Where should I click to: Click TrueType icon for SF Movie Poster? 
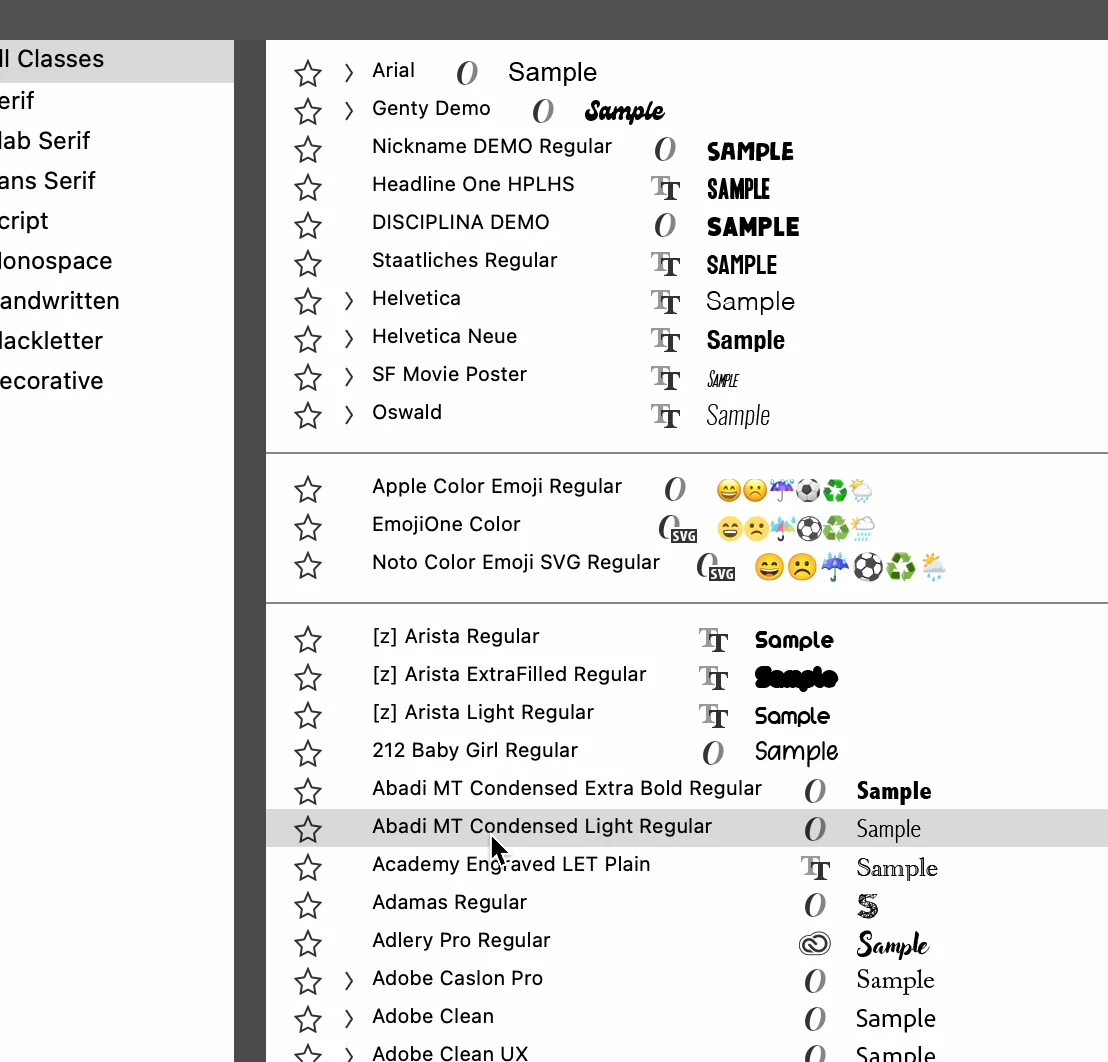666,378
